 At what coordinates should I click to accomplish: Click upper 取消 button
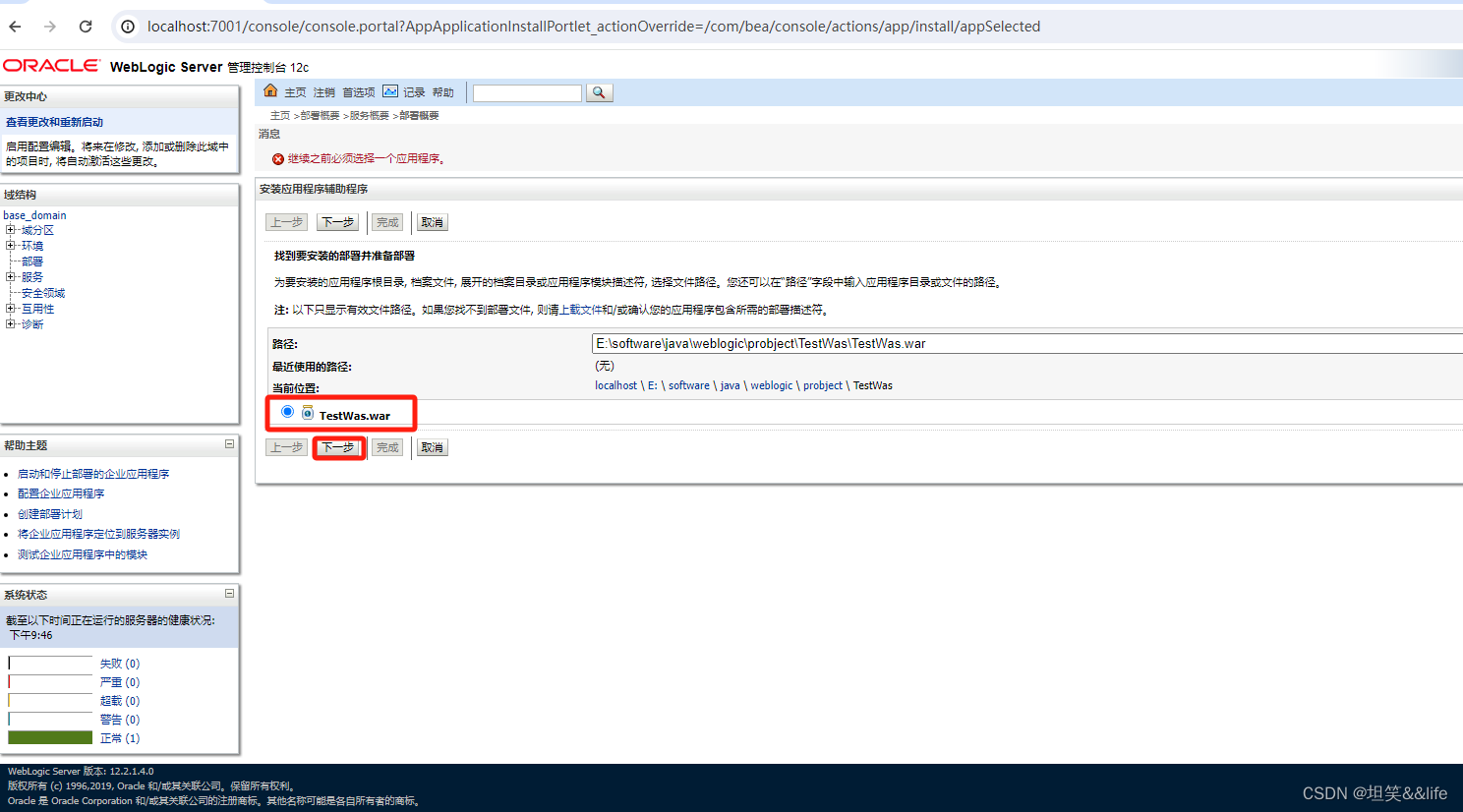[x=432, y=222]
